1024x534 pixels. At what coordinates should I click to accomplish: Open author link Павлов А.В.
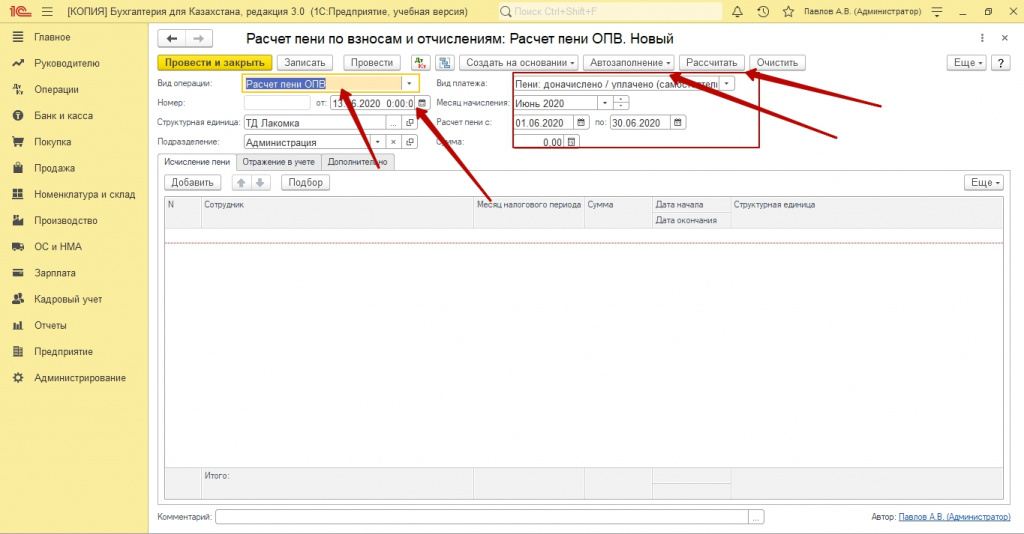click(954, 517)
